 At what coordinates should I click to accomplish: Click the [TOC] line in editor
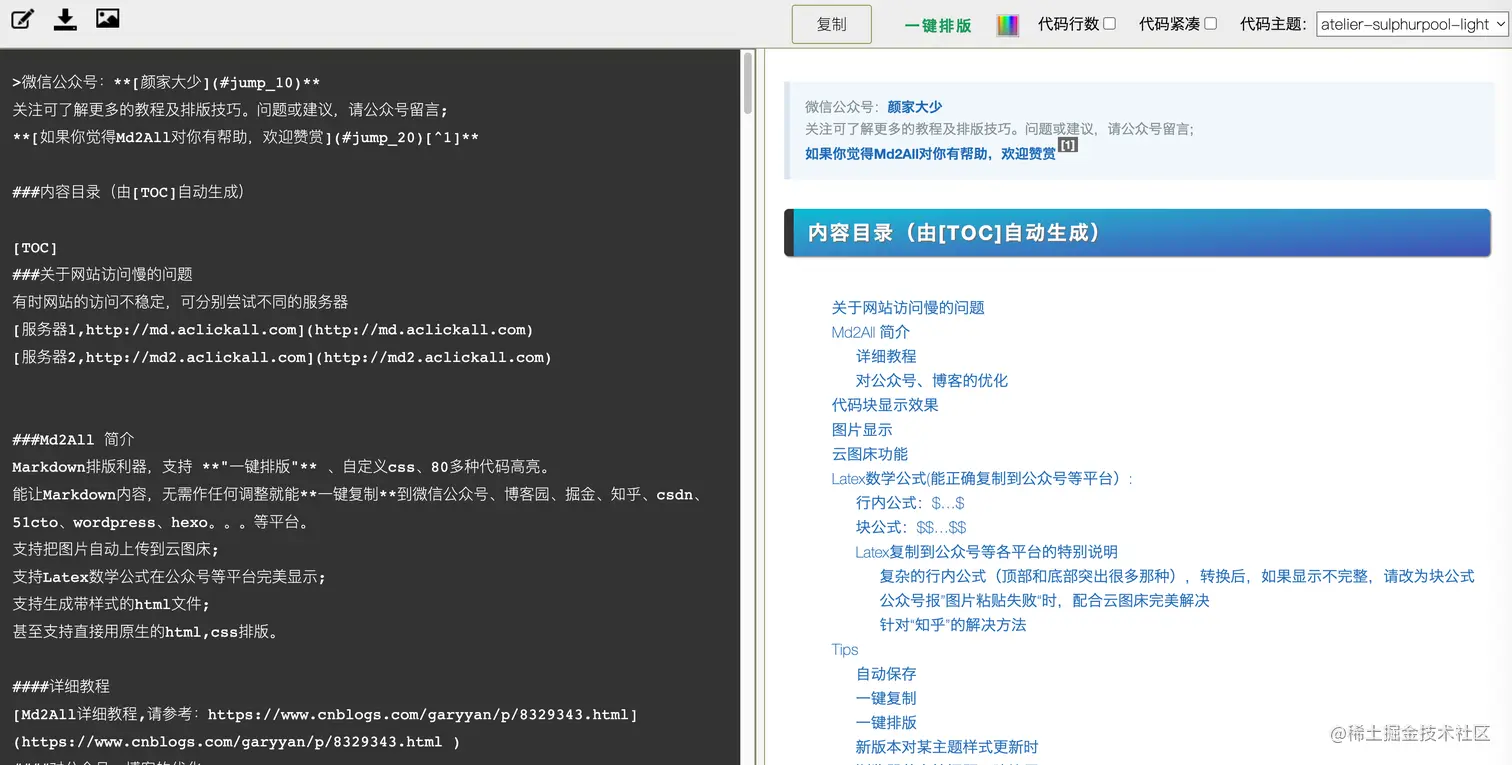pyautogui.click(x=35, y=247)
